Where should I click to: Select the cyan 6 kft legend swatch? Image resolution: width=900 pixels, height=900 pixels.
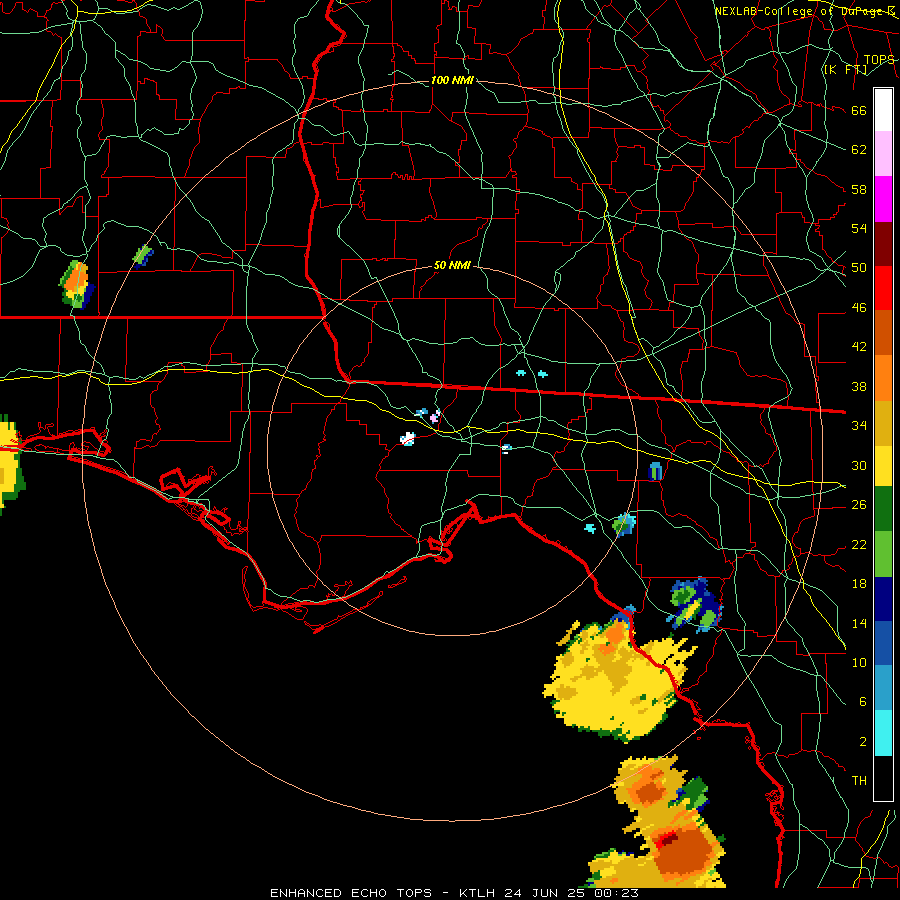click(x=883, y=733)
